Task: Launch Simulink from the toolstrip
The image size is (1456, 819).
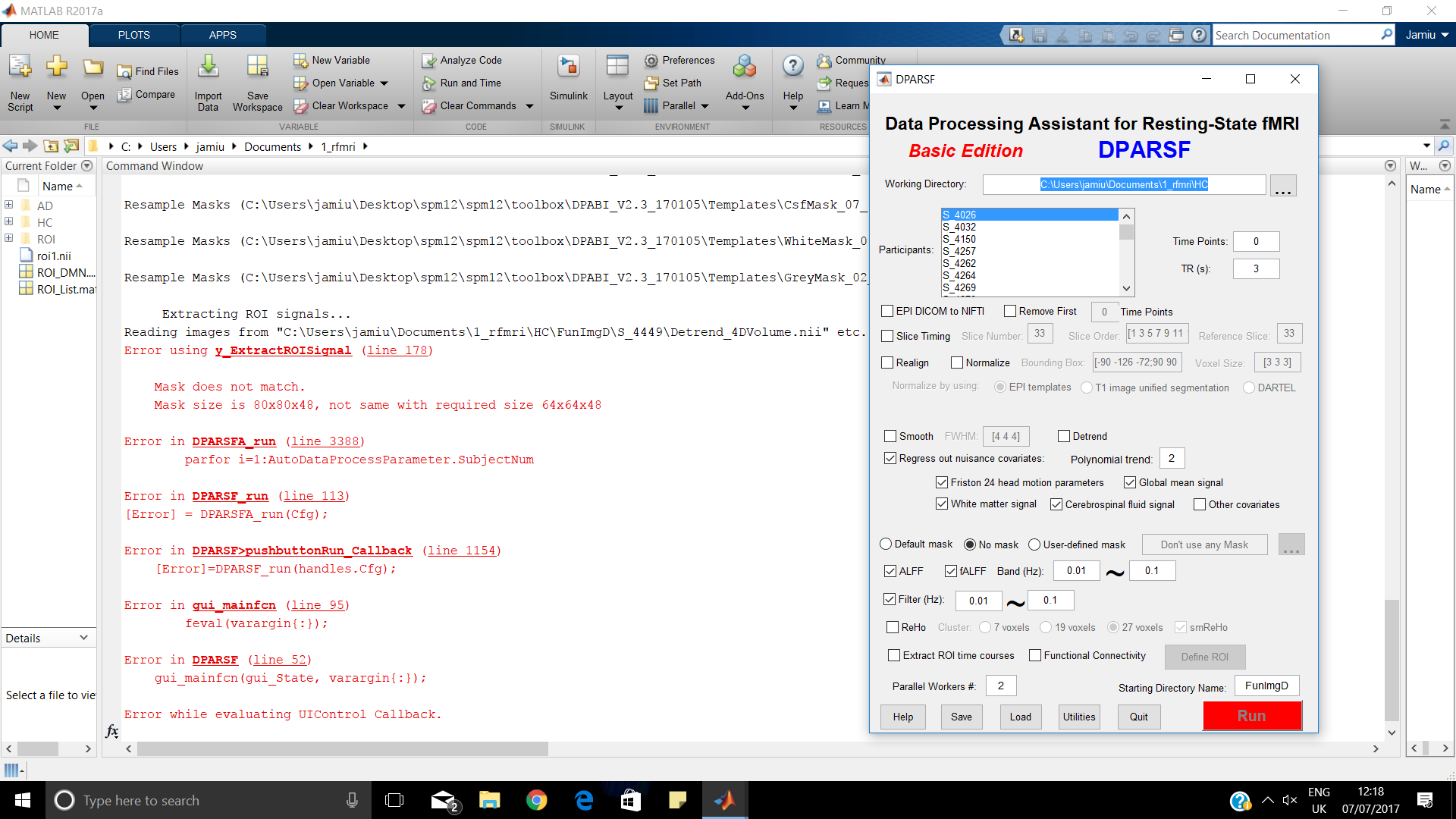Action: point(568,78)
